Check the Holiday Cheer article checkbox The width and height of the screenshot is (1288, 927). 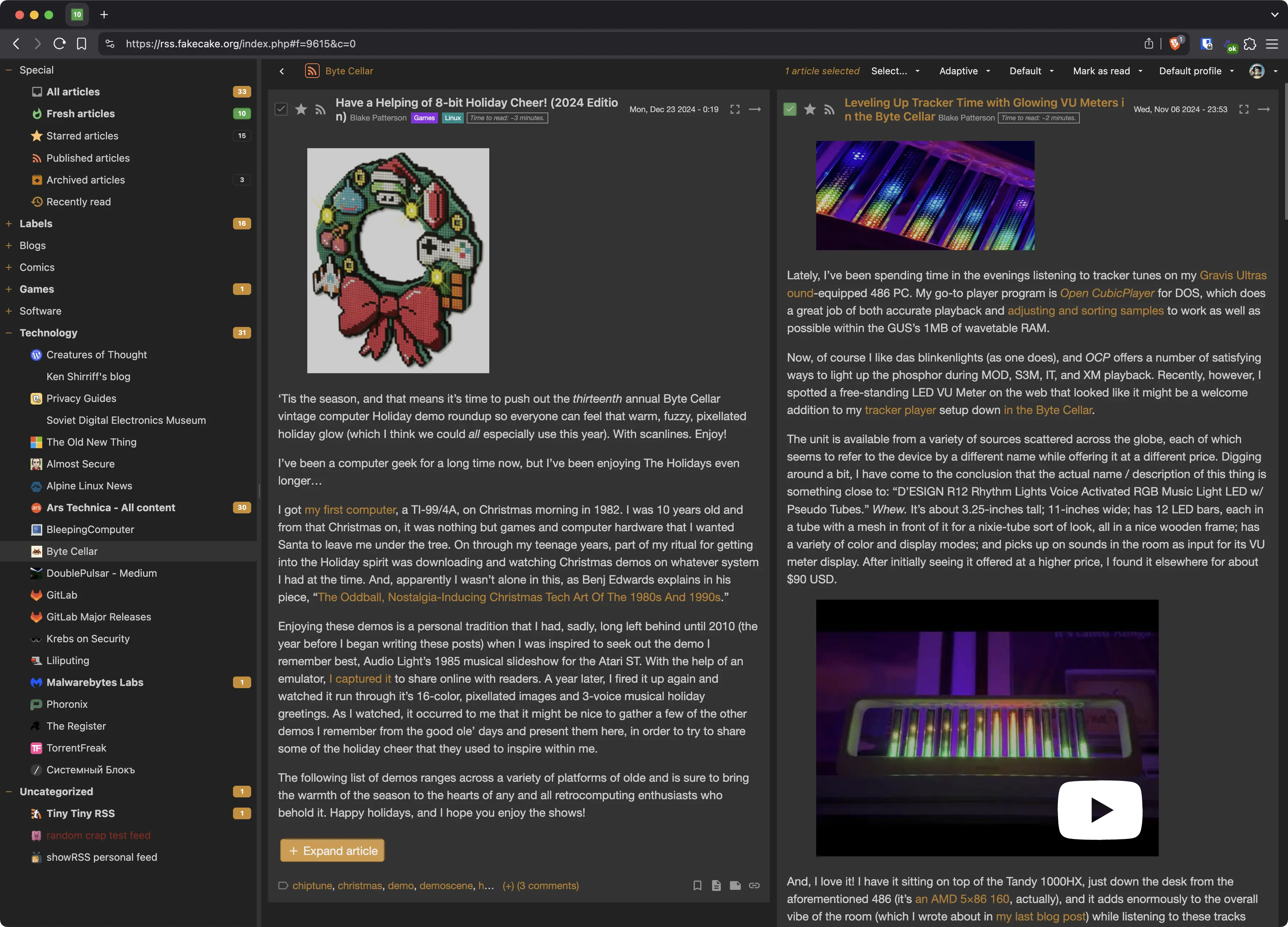(281, 109)
